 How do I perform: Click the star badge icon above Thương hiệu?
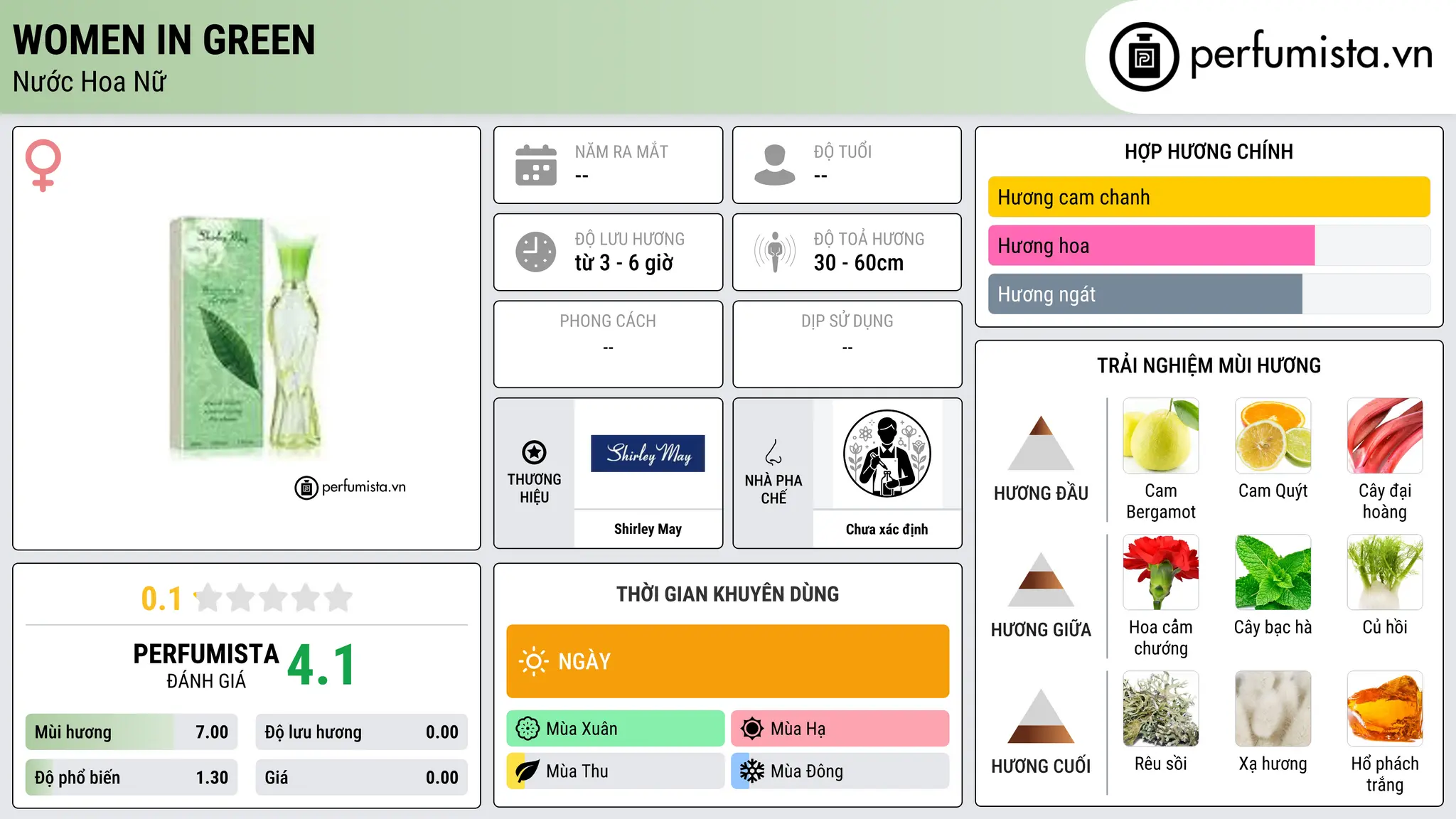(x=535, y=452)
